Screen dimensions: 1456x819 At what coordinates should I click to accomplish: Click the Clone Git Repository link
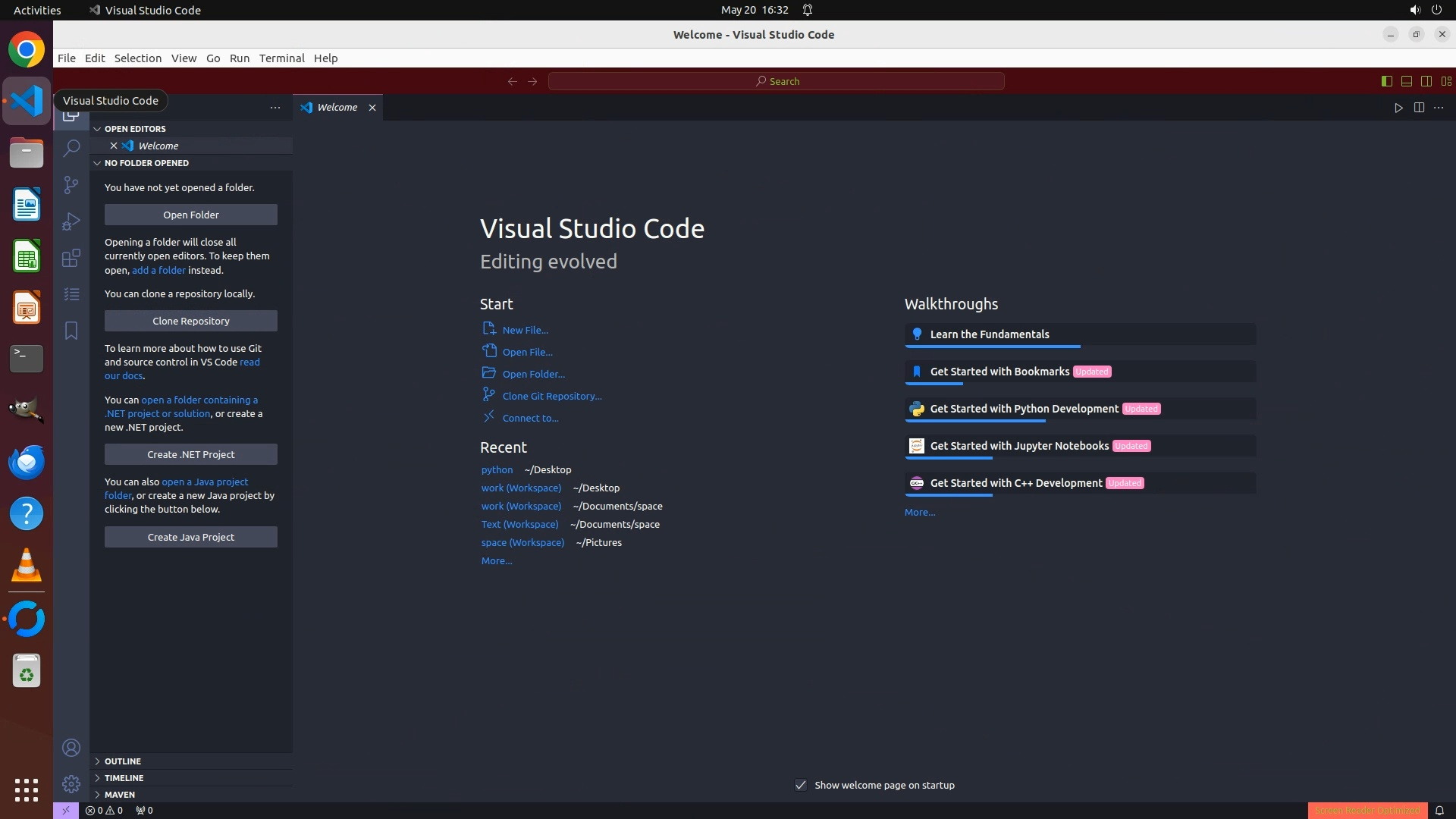coord(551,396)
